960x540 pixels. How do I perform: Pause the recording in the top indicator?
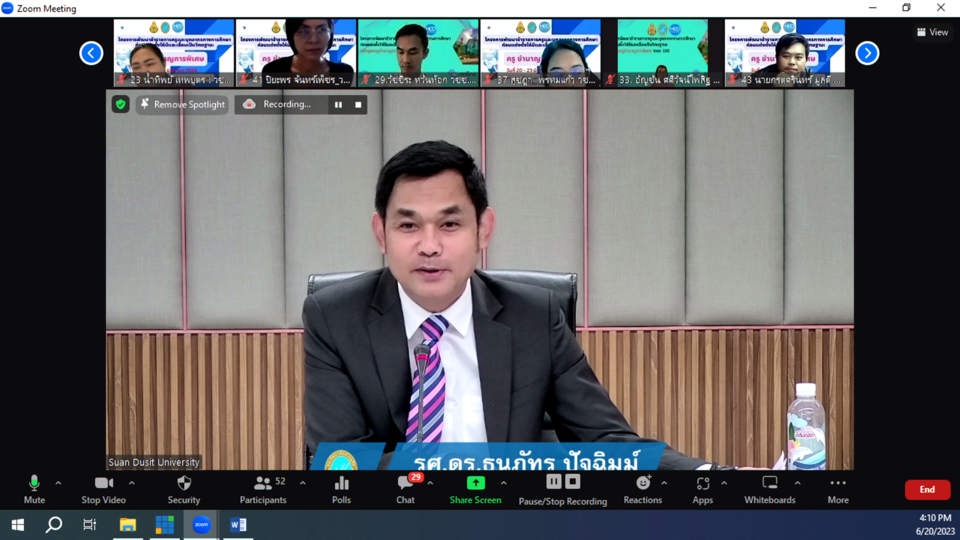tap(338, 104)
